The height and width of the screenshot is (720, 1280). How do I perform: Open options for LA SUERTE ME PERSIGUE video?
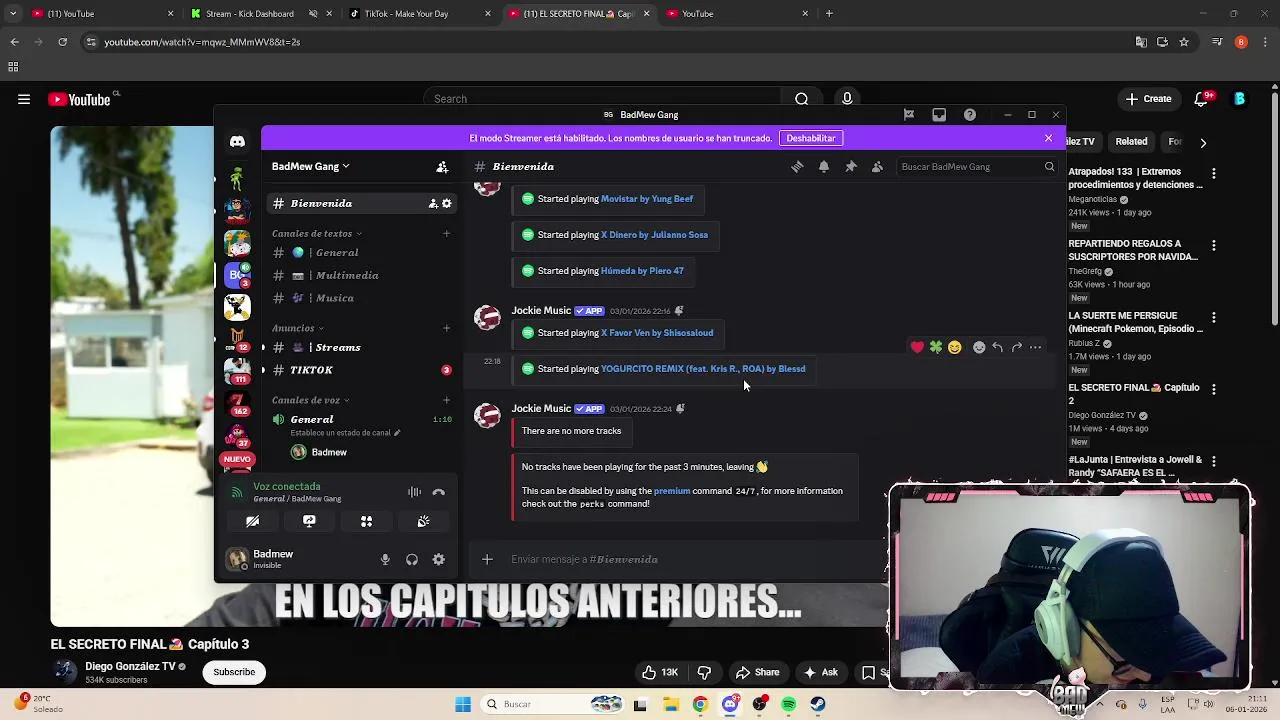tap(1214, 318)
